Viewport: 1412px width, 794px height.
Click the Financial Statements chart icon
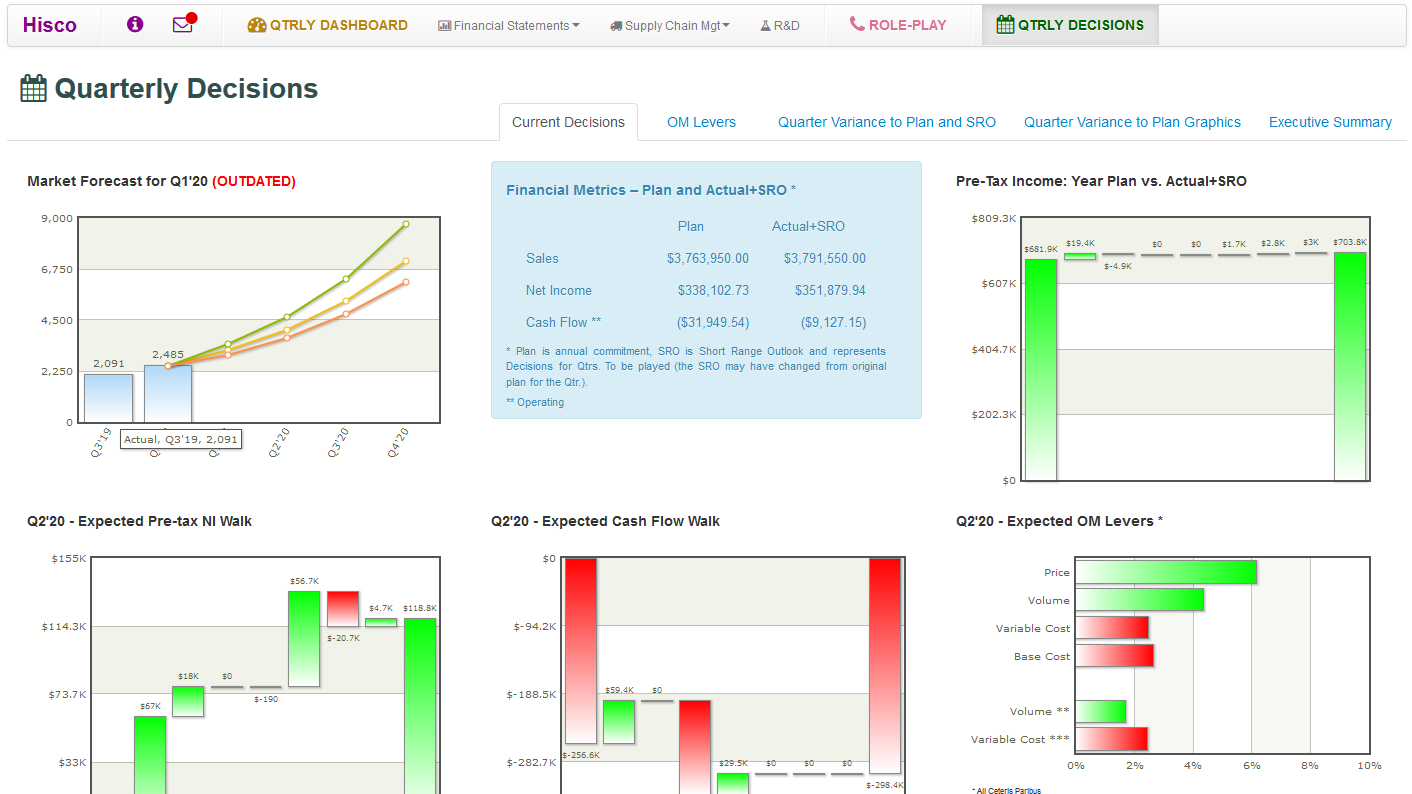coord(445,26)
